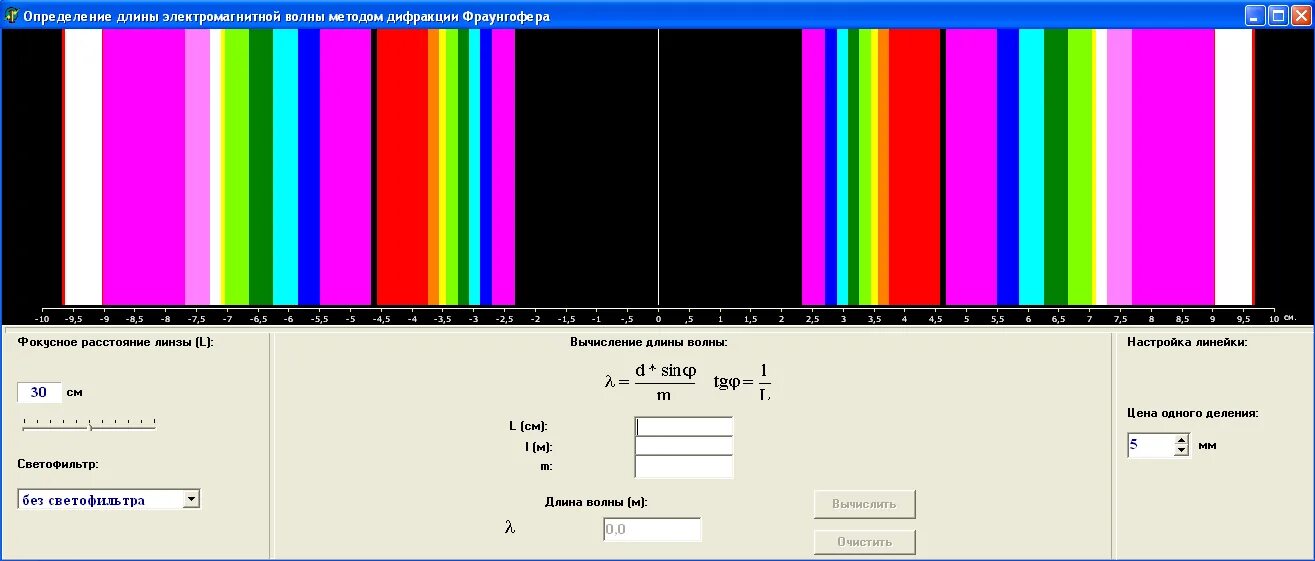
Task: Minimize the Fraunhofer diffraction window
Action: [1255, 16]
